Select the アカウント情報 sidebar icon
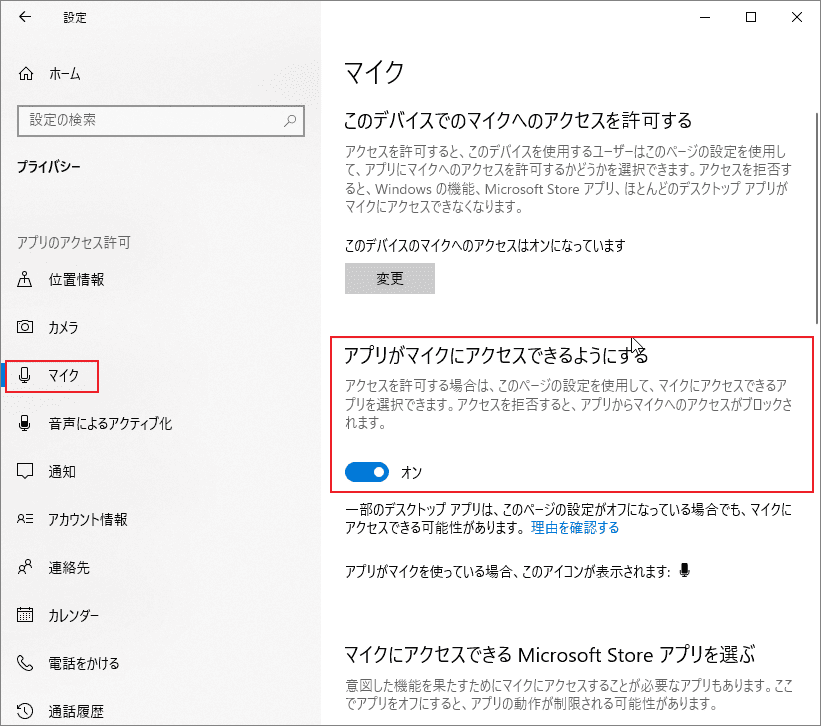Screen dimensions: 821x726 coord(25,519)
